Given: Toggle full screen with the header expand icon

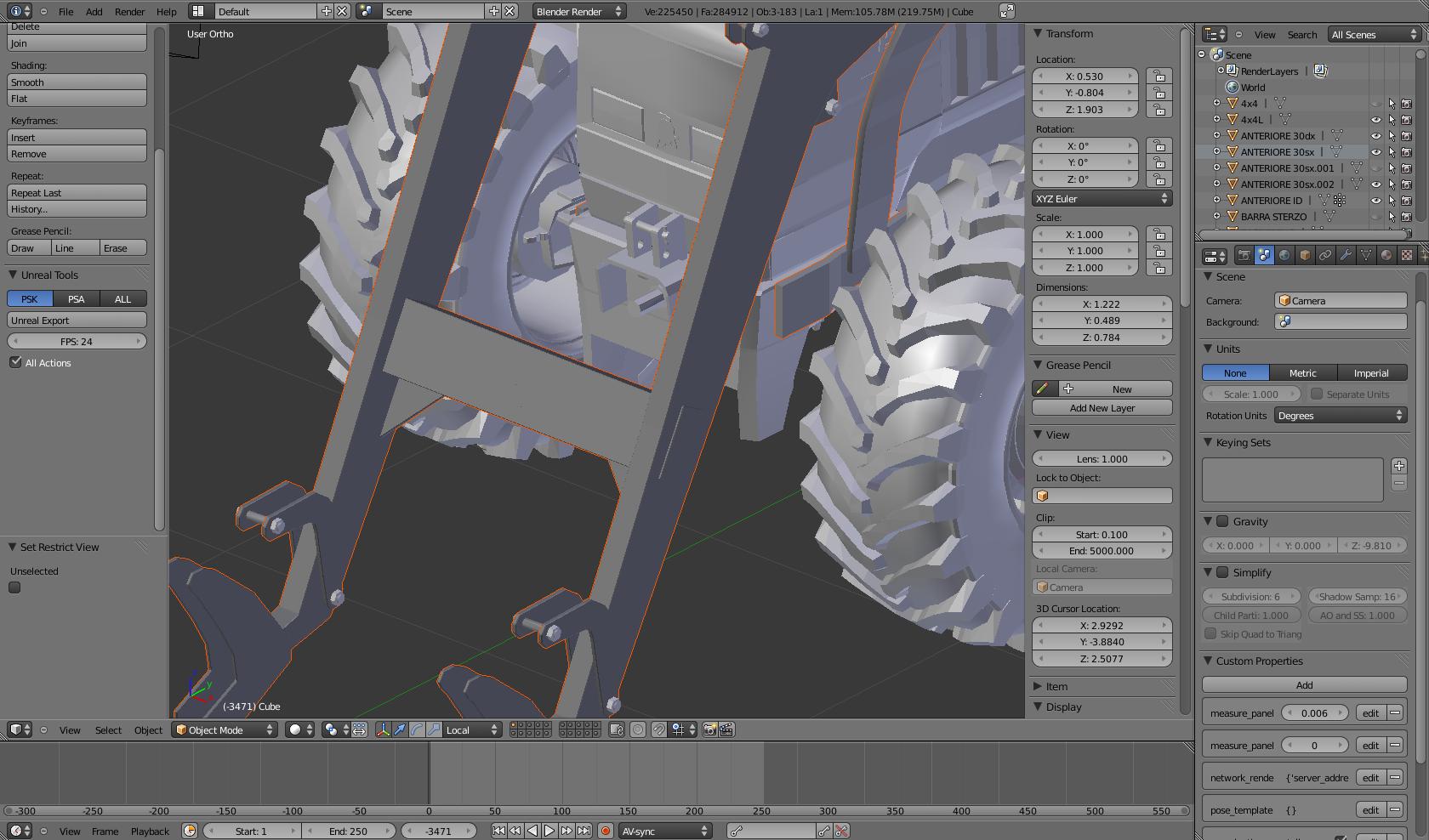Looking at the screenshot, I should point(1006,11).
